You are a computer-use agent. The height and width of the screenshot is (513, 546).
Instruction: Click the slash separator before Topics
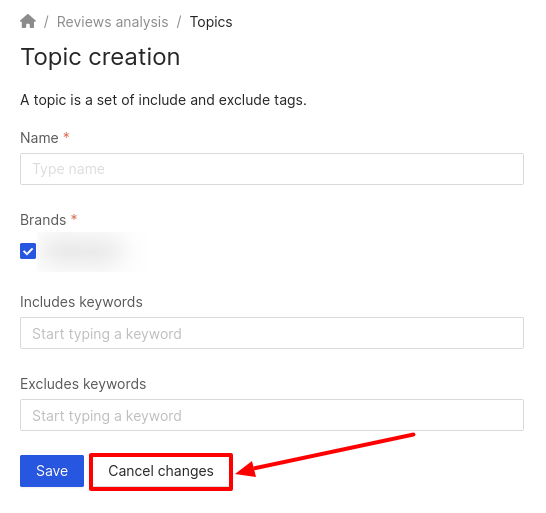[179, 22]
